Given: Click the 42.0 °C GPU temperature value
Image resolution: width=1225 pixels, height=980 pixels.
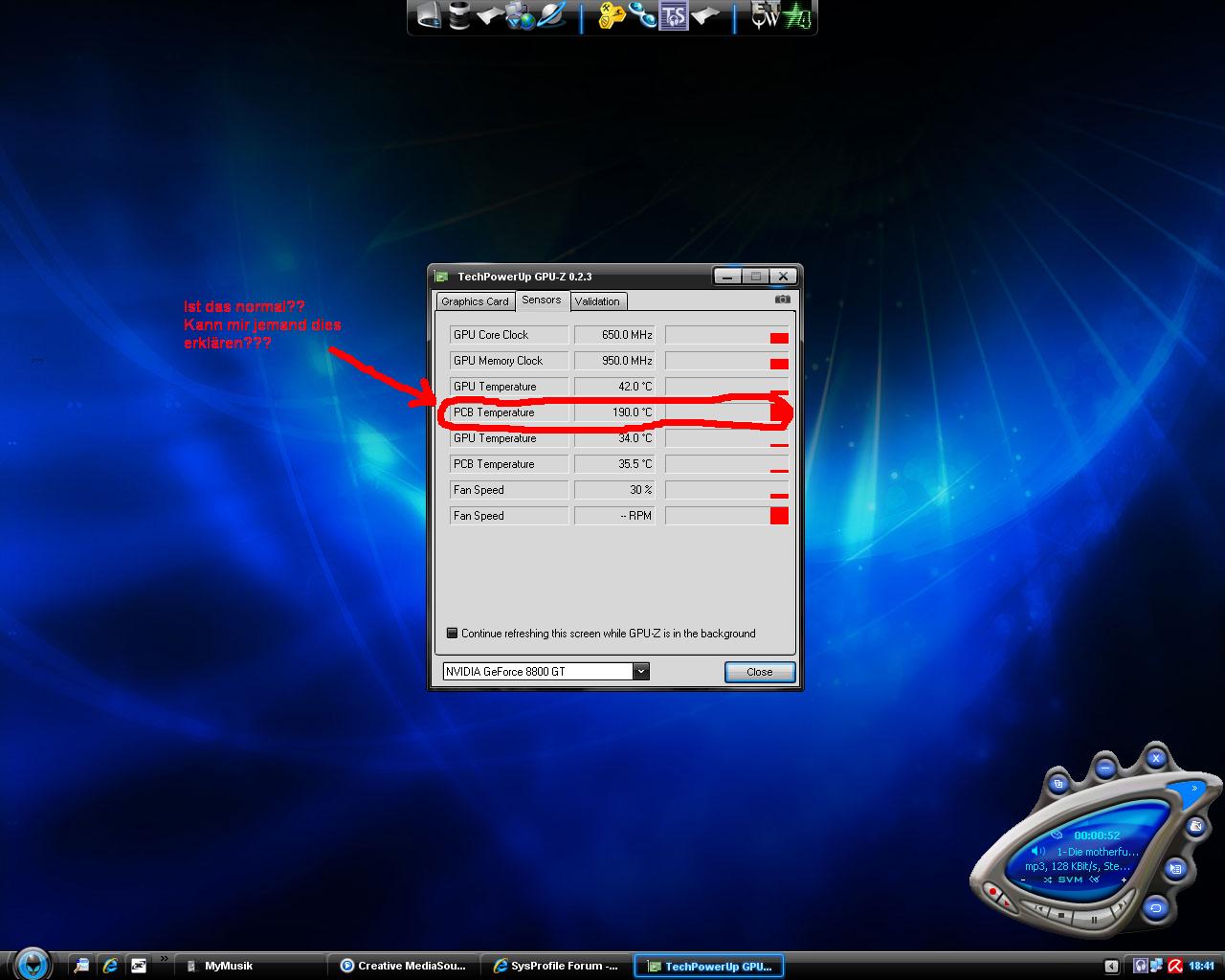Looking at the screenshot, I should 635,387.
